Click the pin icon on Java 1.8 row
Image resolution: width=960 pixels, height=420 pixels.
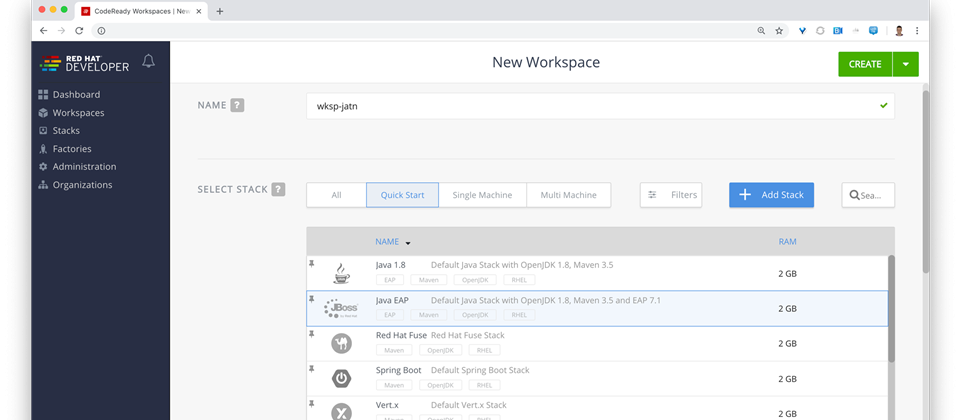coord(312,263)
